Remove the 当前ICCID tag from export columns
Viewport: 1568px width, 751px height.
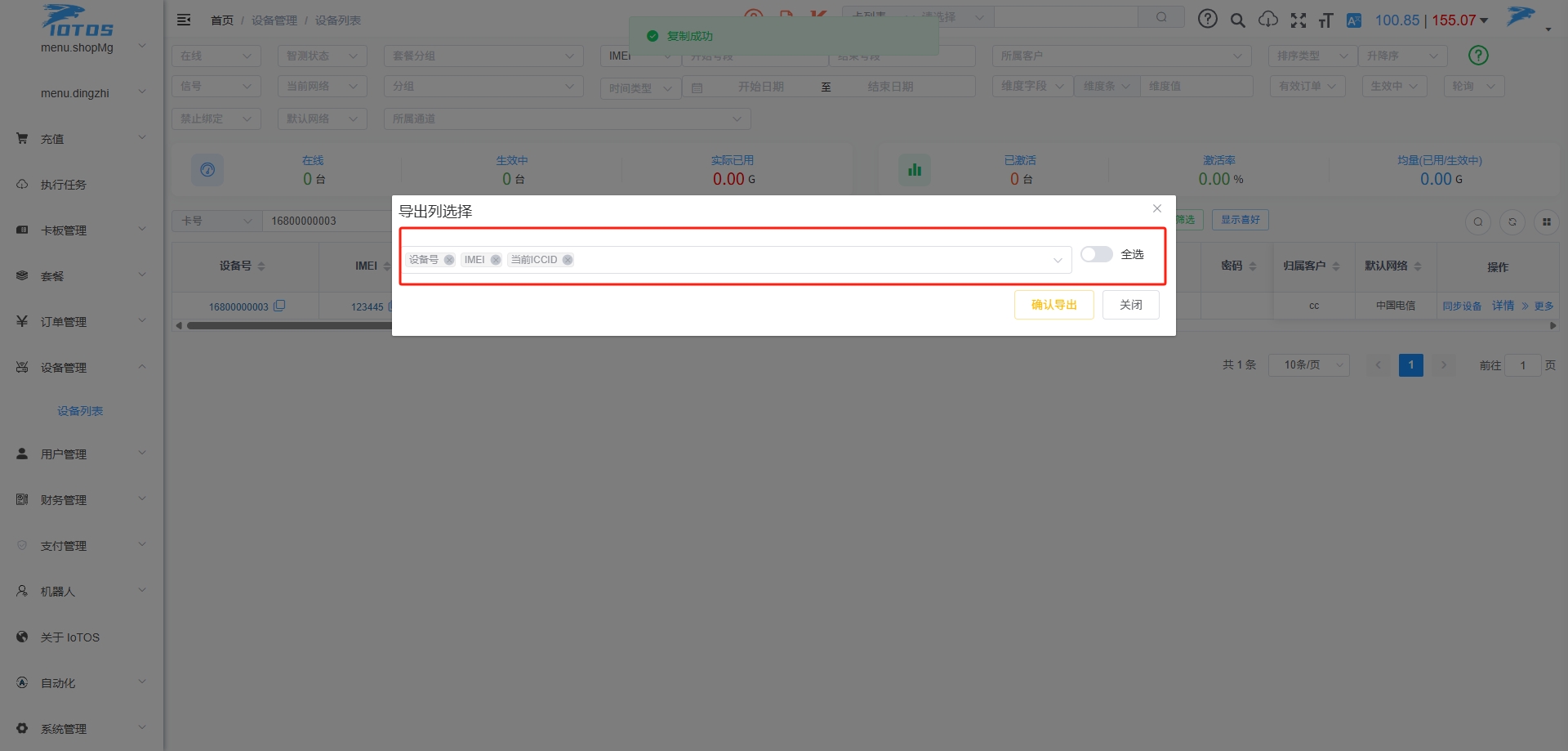tap(568, 260)
